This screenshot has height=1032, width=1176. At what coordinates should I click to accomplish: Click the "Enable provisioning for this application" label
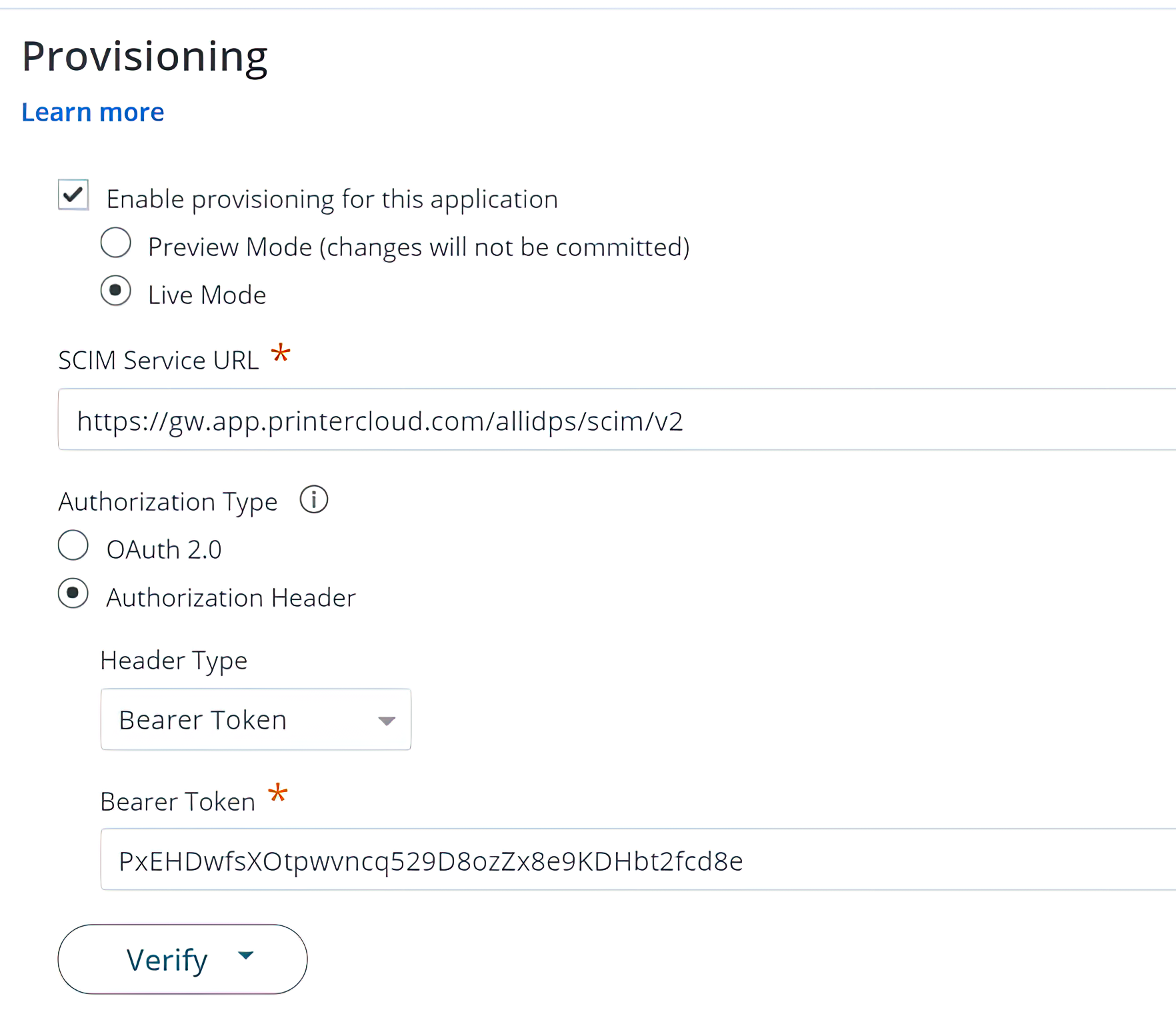point(332,199)
